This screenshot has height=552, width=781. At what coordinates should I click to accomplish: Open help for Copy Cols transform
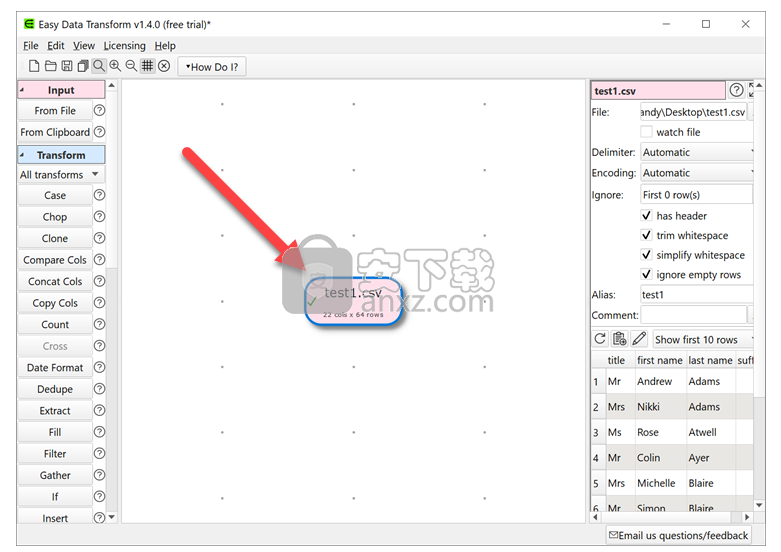click(100, 302)
